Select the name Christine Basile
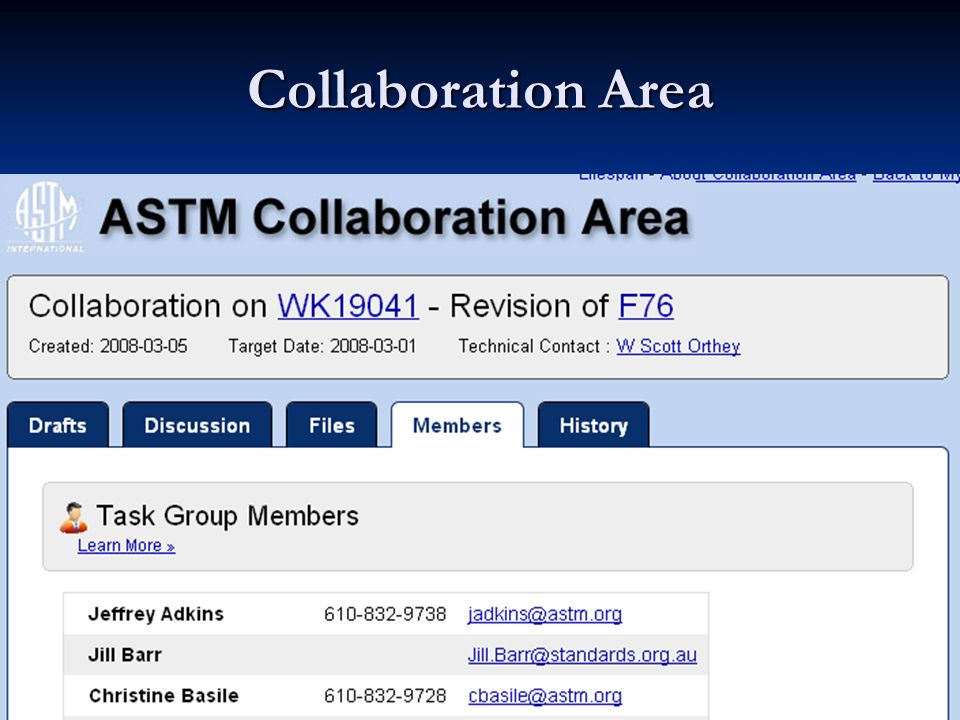Screen dimensions: 960x720 click(x=163, y=696)
